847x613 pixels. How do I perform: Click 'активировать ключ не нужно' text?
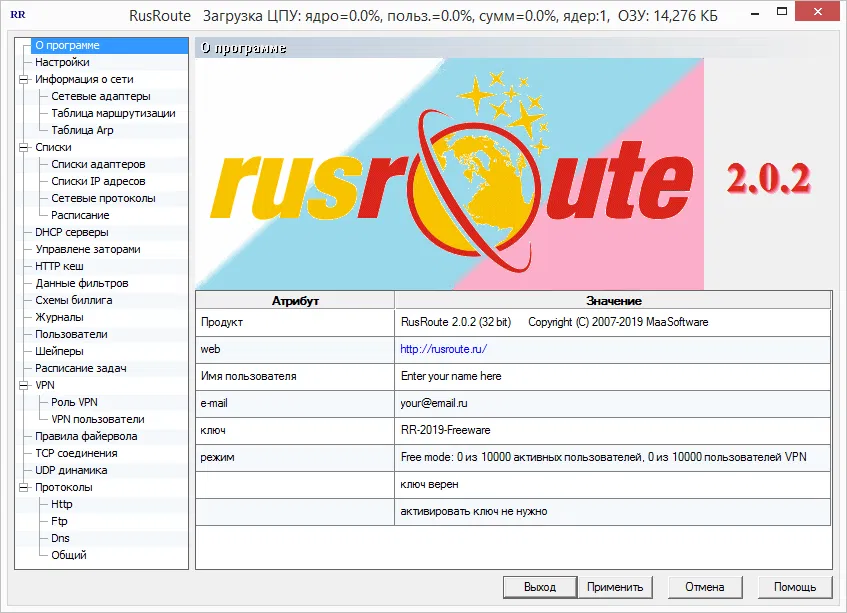click(x=474, y=512)
